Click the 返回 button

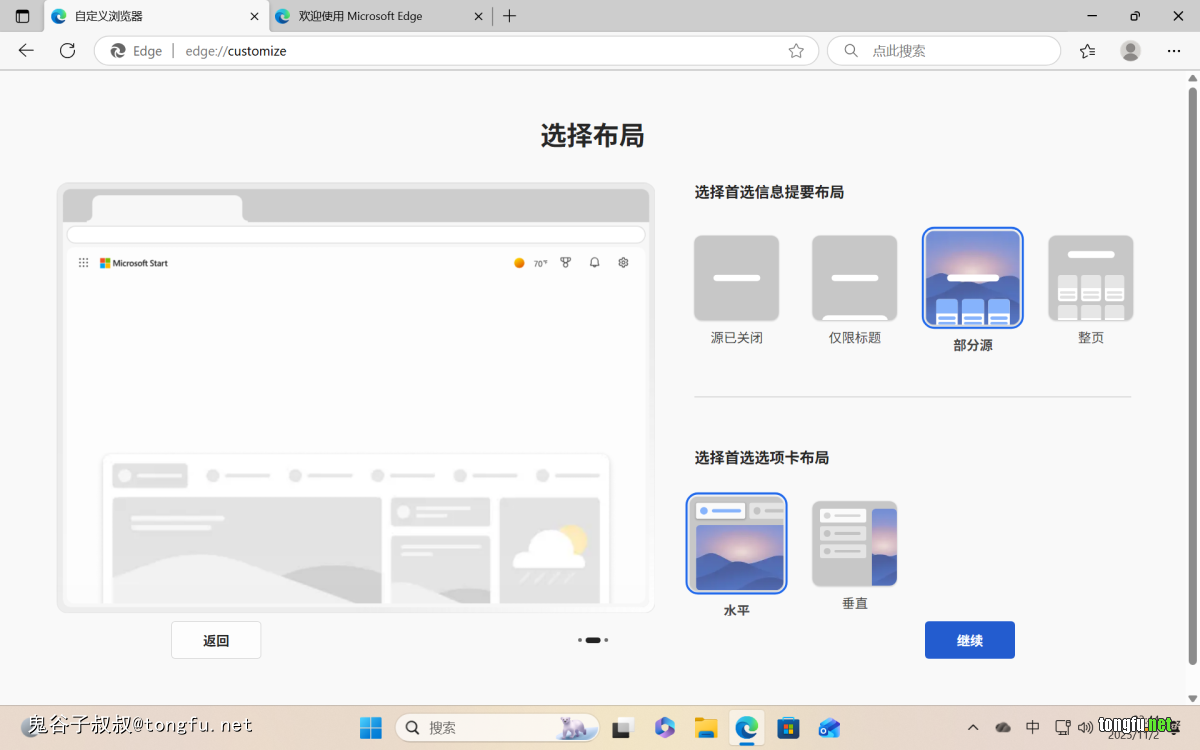216,640
